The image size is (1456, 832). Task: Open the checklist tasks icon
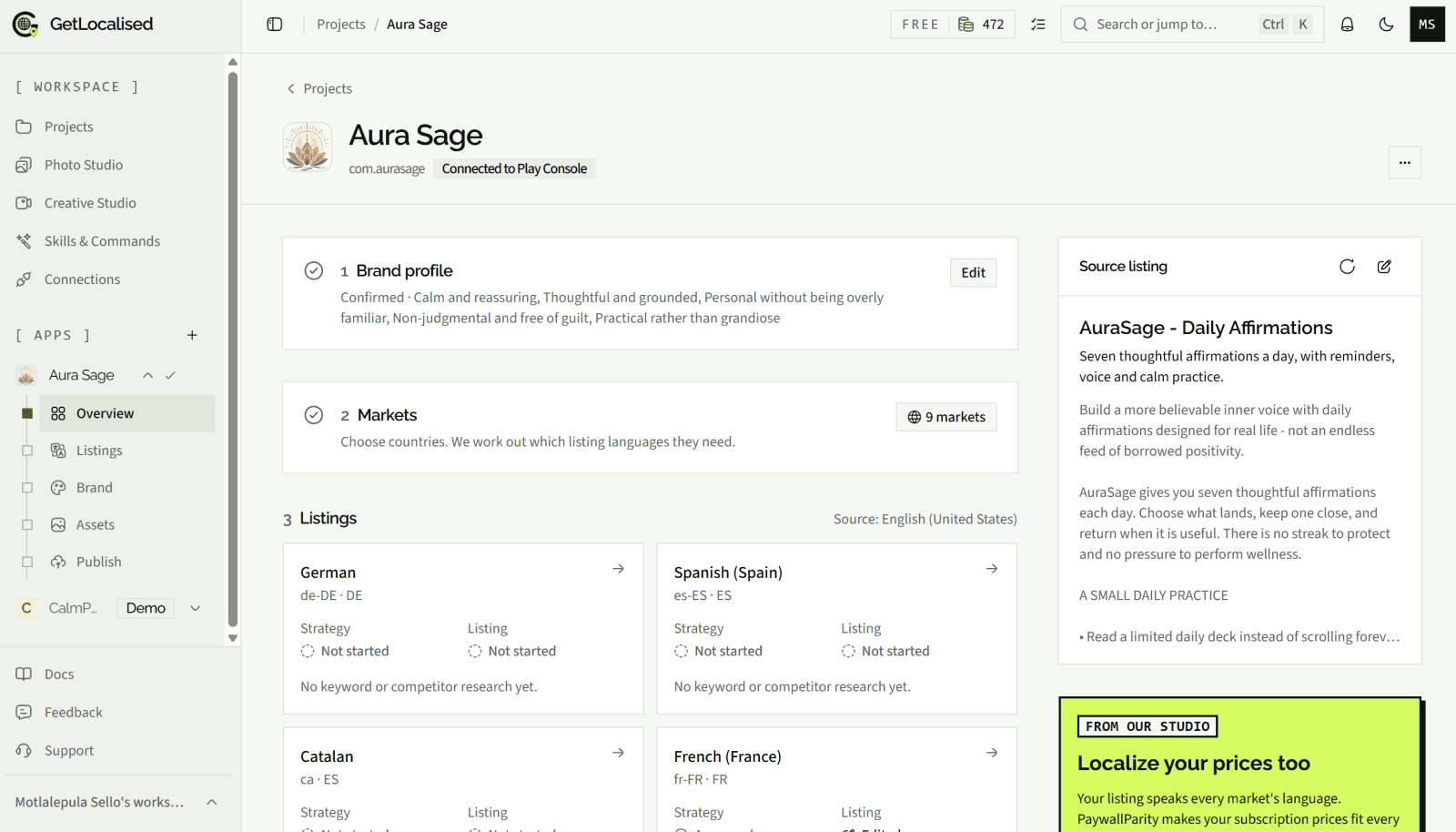pyautogui.click(x=1038, y=25)
